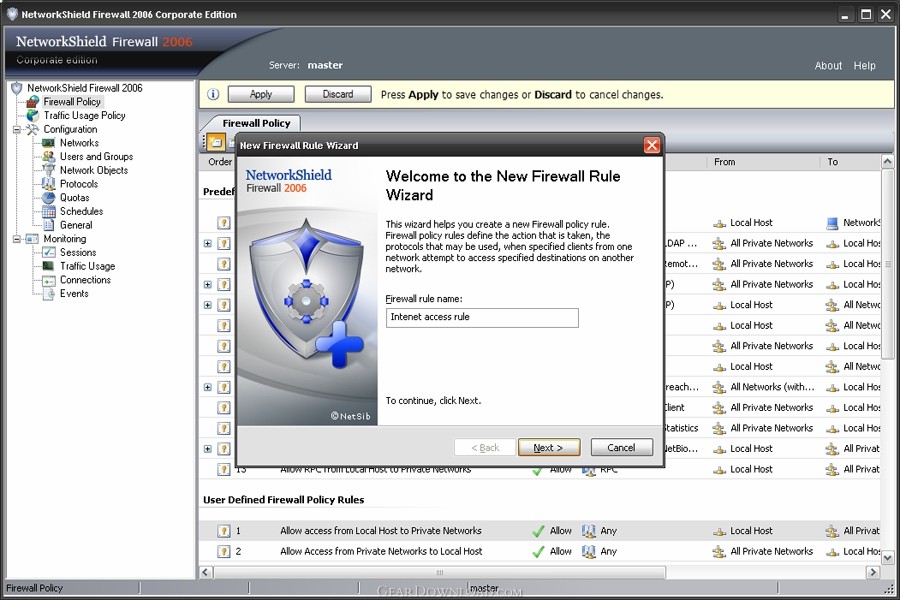Select the Sessions monitoring item
The image size is (900, 600).
pyautogui.click(x=78, y=253)
